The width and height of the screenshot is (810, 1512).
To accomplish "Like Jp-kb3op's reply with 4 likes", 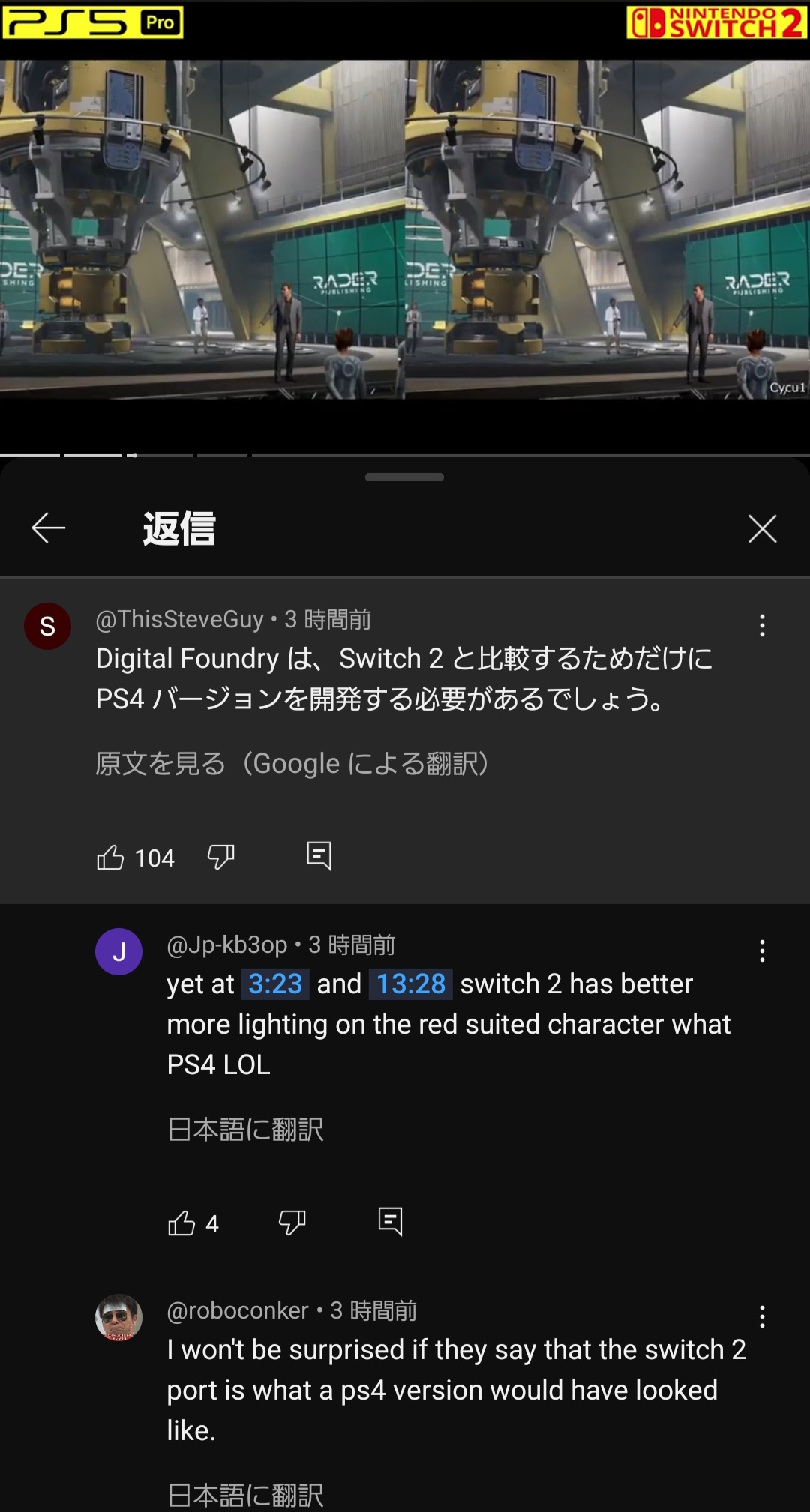I will point(181,1223).
